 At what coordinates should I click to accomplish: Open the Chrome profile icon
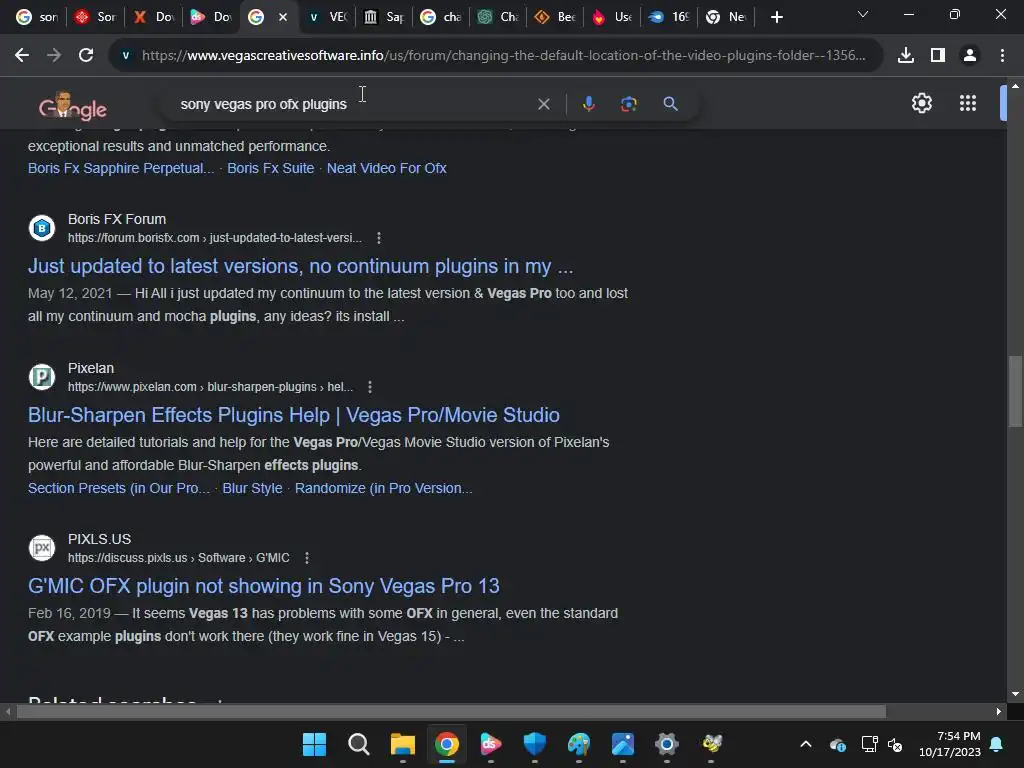(x=970, y=56)
